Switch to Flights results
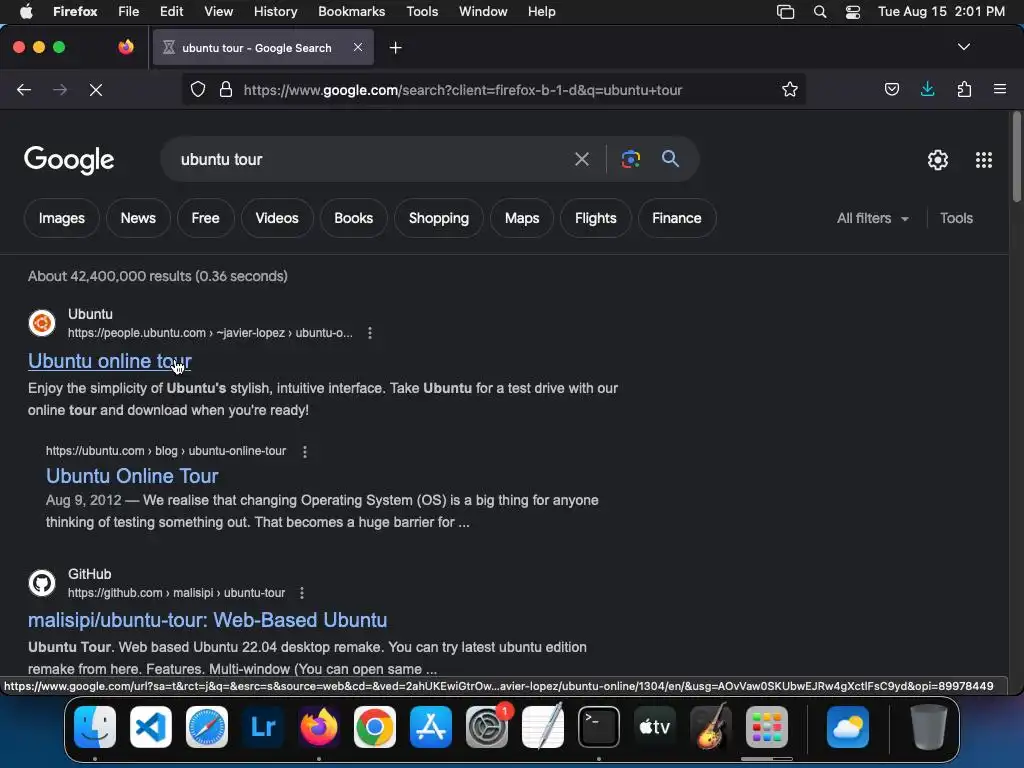This screenshot has height=768, width=1024. pyautogui.click(x=596, y=218)
